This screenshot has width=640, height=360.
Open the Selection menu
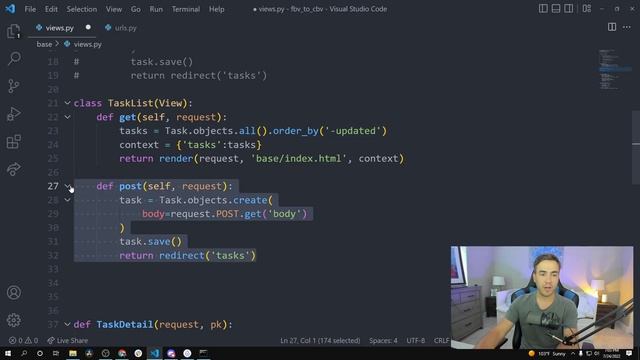(x=82, y=9)
